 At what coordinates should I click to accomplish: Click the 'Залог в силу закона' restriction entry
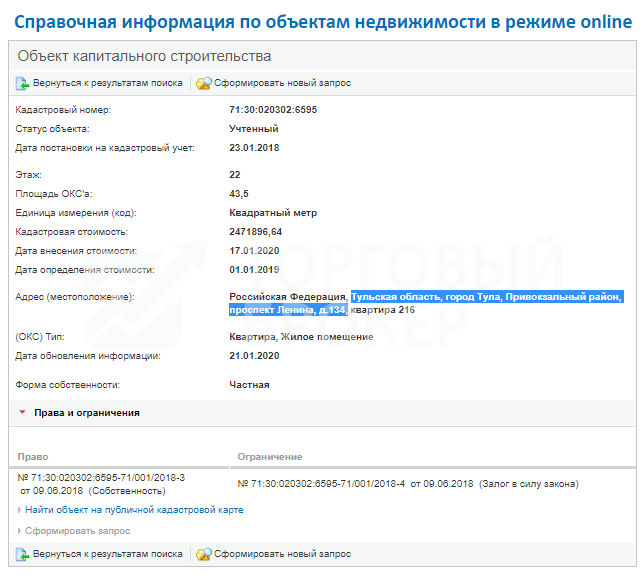(529, 484)
